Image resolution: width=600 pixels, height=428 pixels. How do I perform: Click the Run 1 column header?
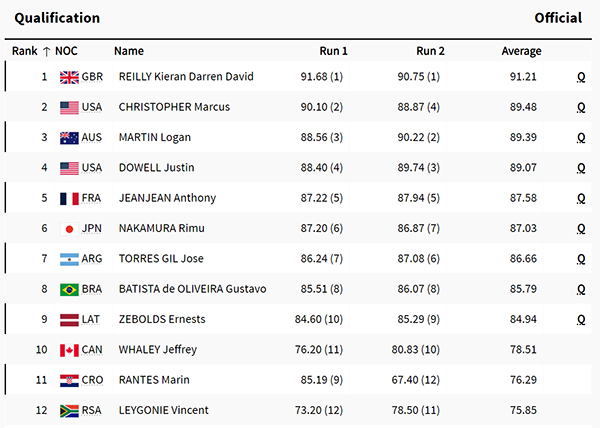point(333,51)
